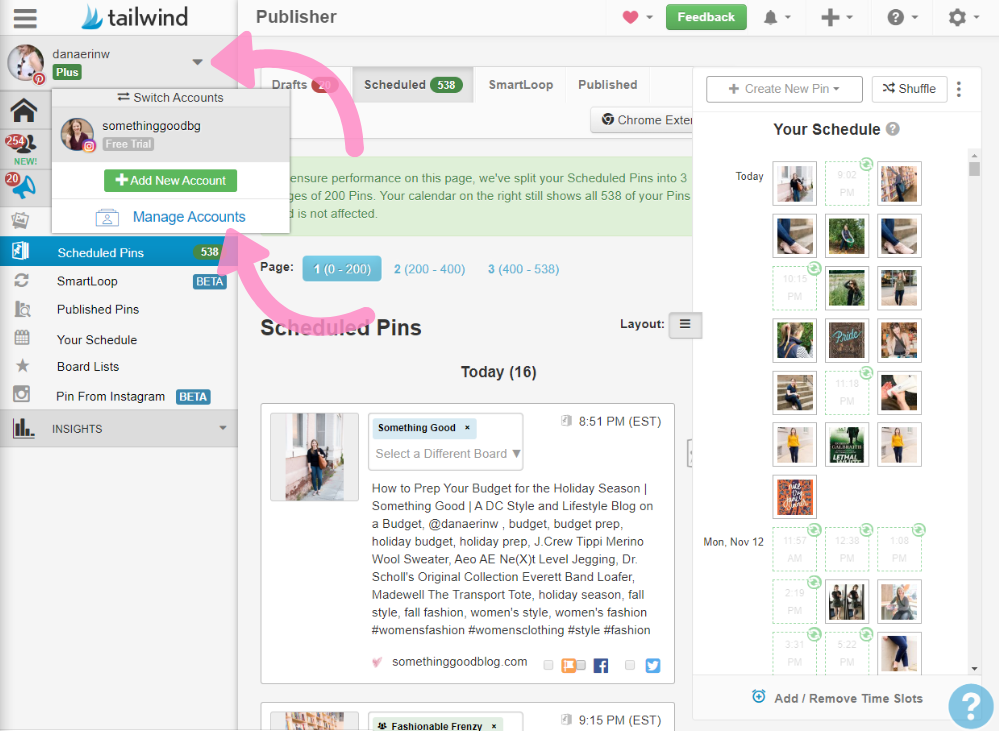Switch to the somethinggoodbg account
The height and width of the screenshot is (731, 999).
click(171, 135)
